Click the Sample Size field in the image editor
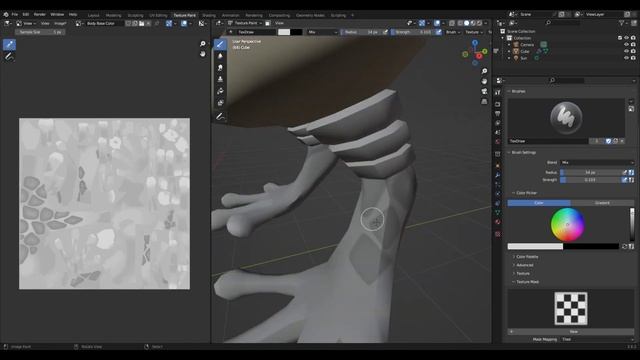Screen dimensions: 640x360 tap(40, 32)
